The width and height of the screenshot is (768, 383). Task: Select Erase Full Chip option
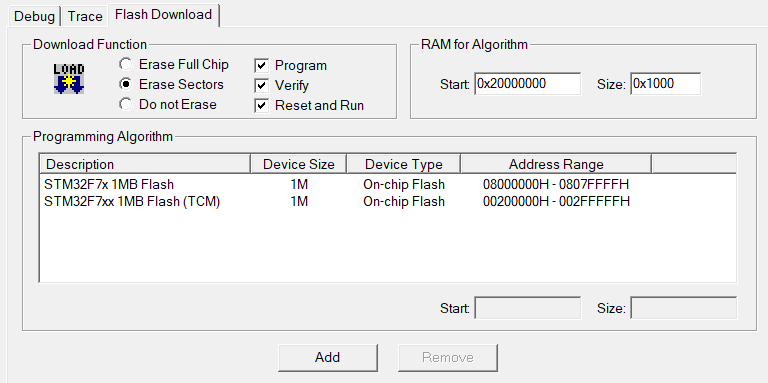coord(125,65)
